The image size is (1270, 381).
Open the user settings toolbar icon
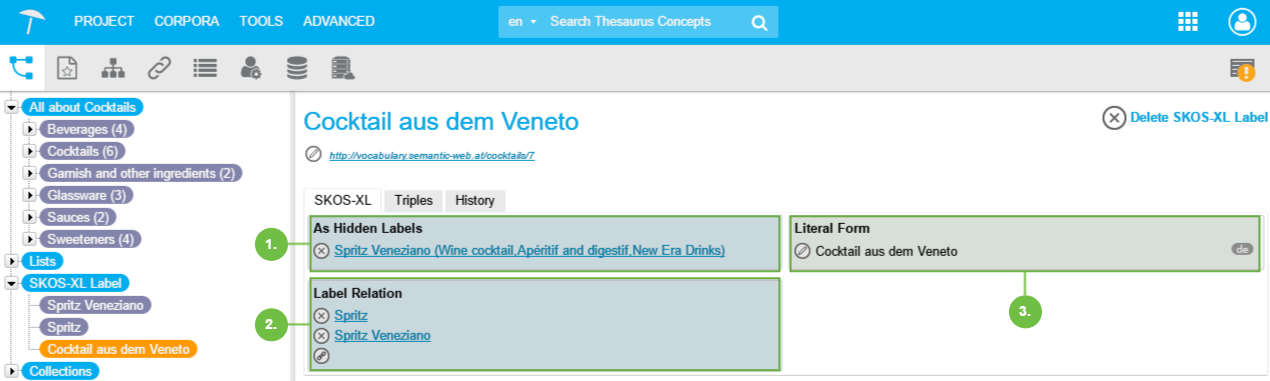coord(251,68)
